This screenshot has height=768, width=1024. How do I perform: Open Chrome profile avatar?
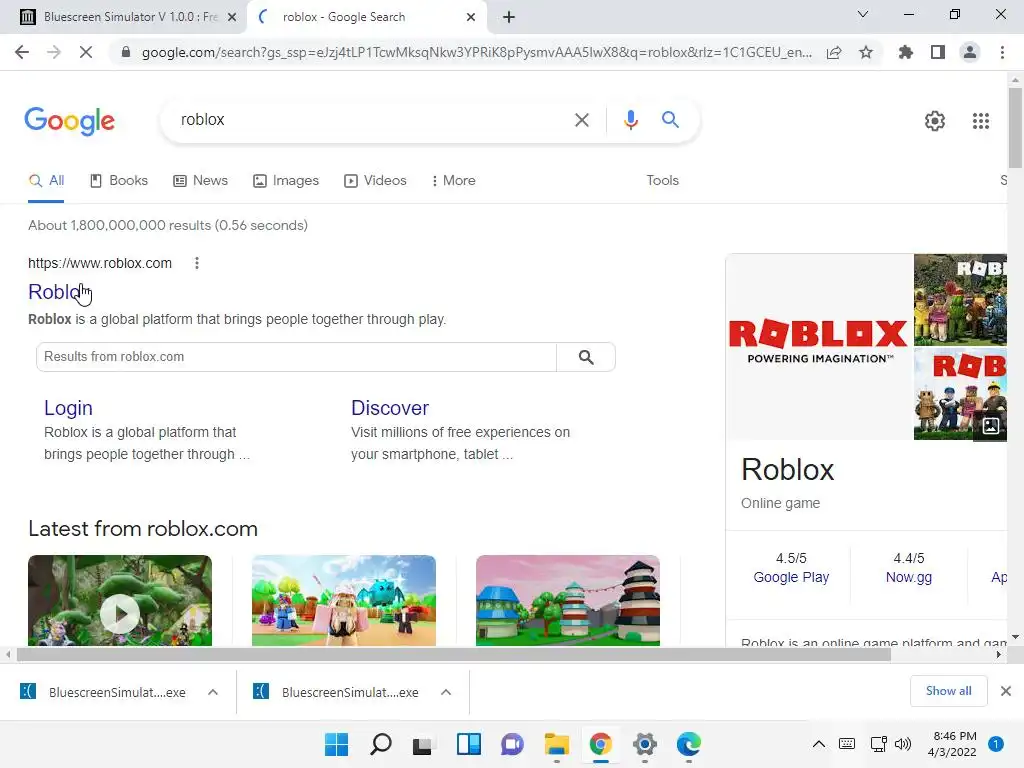pyautogui.click(x=970, y=52)
